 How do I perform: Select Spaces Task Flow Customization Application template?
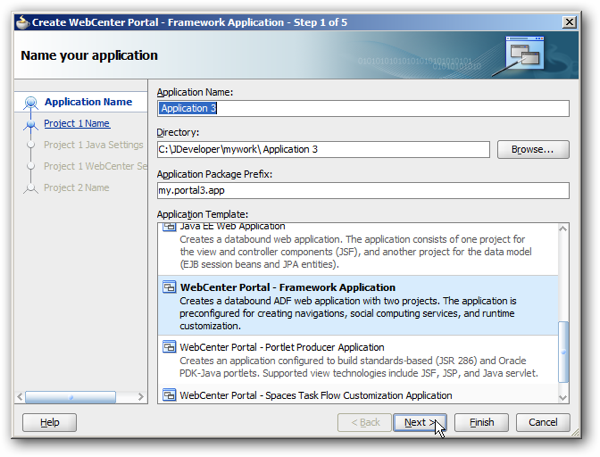click(x=358, y=395)
